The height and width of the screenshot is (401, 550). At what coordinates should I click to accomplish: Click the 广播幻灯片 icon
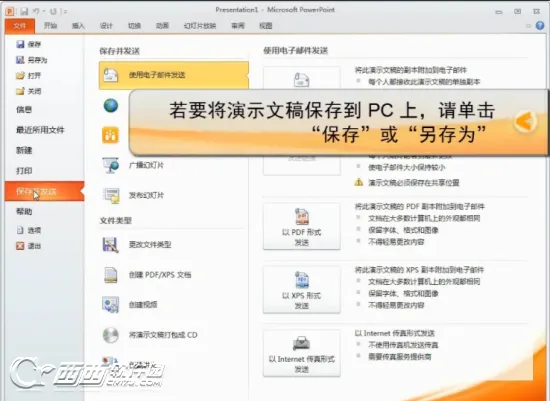tap(110, 165)
